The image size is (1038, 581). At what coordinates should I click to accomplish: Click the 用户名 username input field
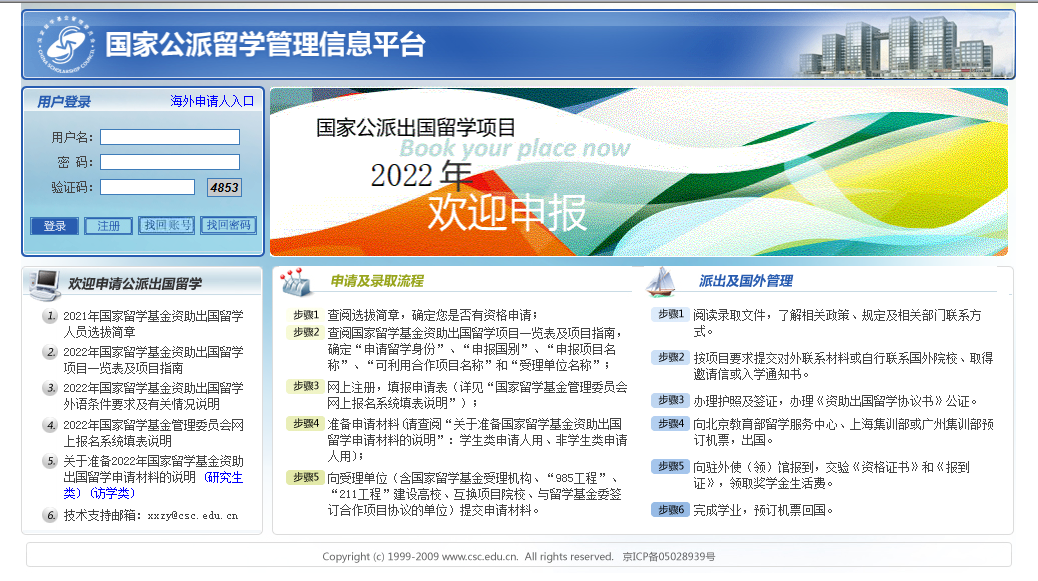click(170, 137)
